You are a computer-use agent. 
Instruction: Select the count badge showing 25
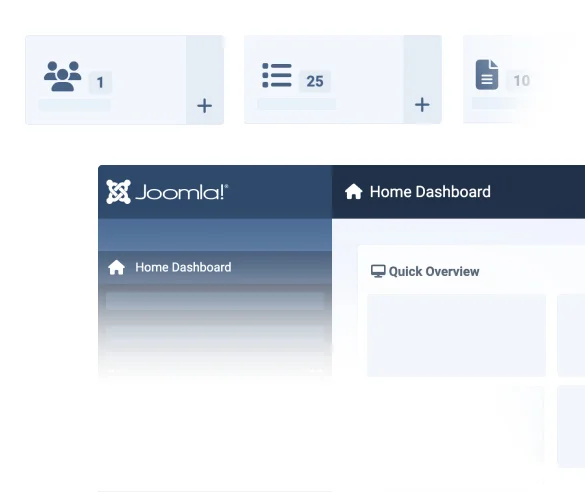click(x=315, y=81)
